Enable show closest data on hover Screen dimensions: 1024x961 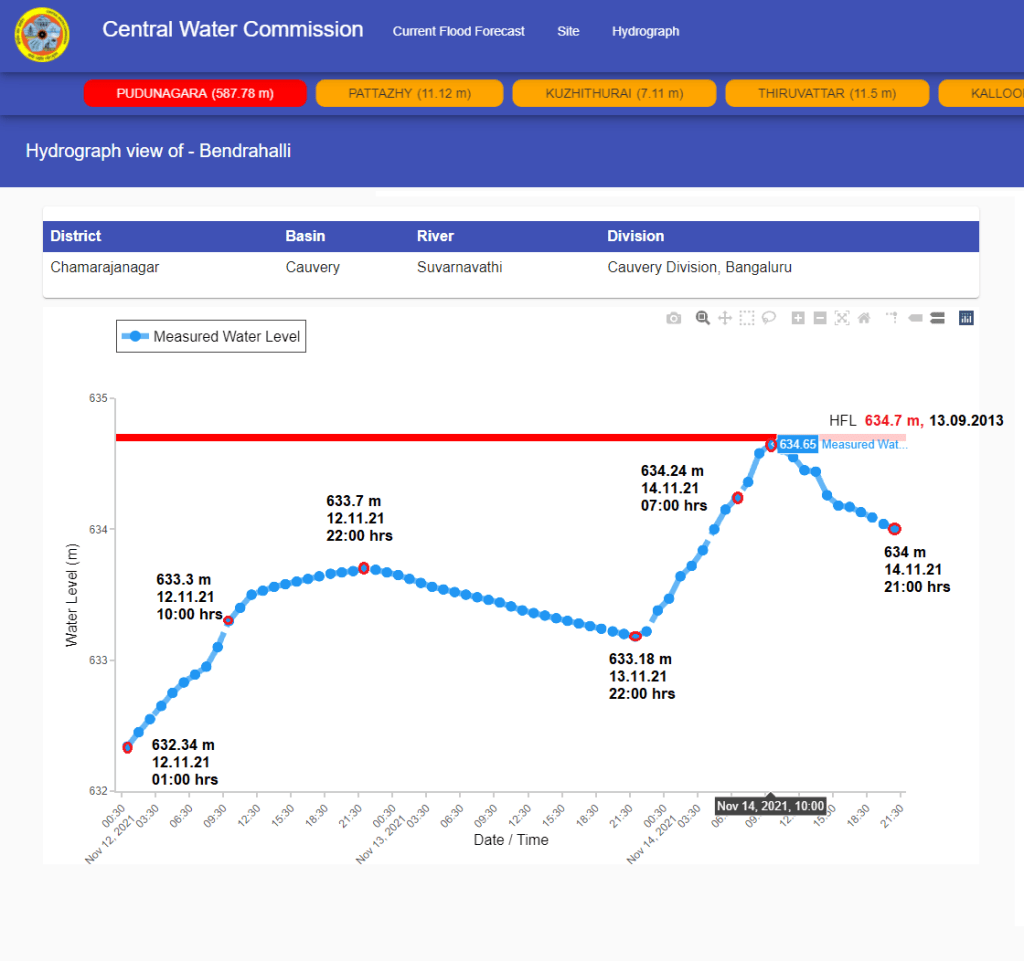(915, 318)
